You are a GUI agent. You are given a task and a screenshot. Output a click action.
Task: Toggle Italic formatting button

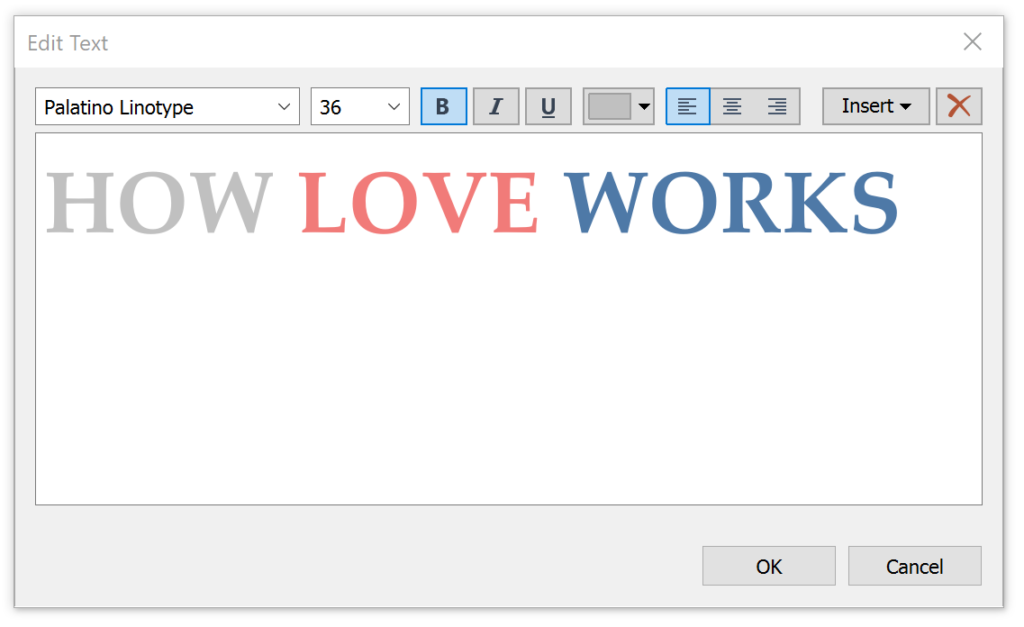(496, 106)
